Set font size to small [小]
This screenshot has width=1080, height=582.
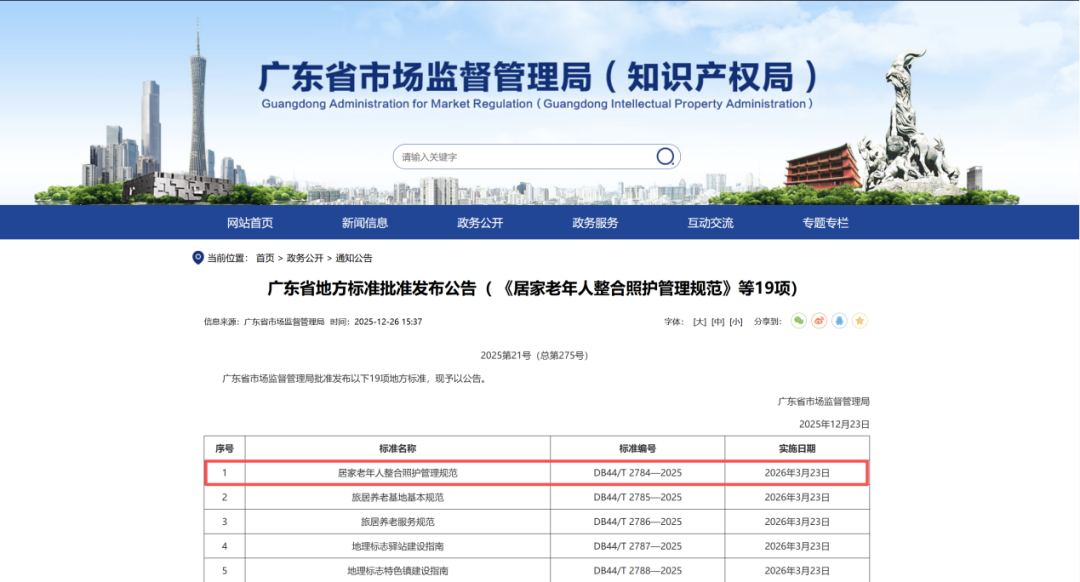pyautogui.click(x=736, y=322)
